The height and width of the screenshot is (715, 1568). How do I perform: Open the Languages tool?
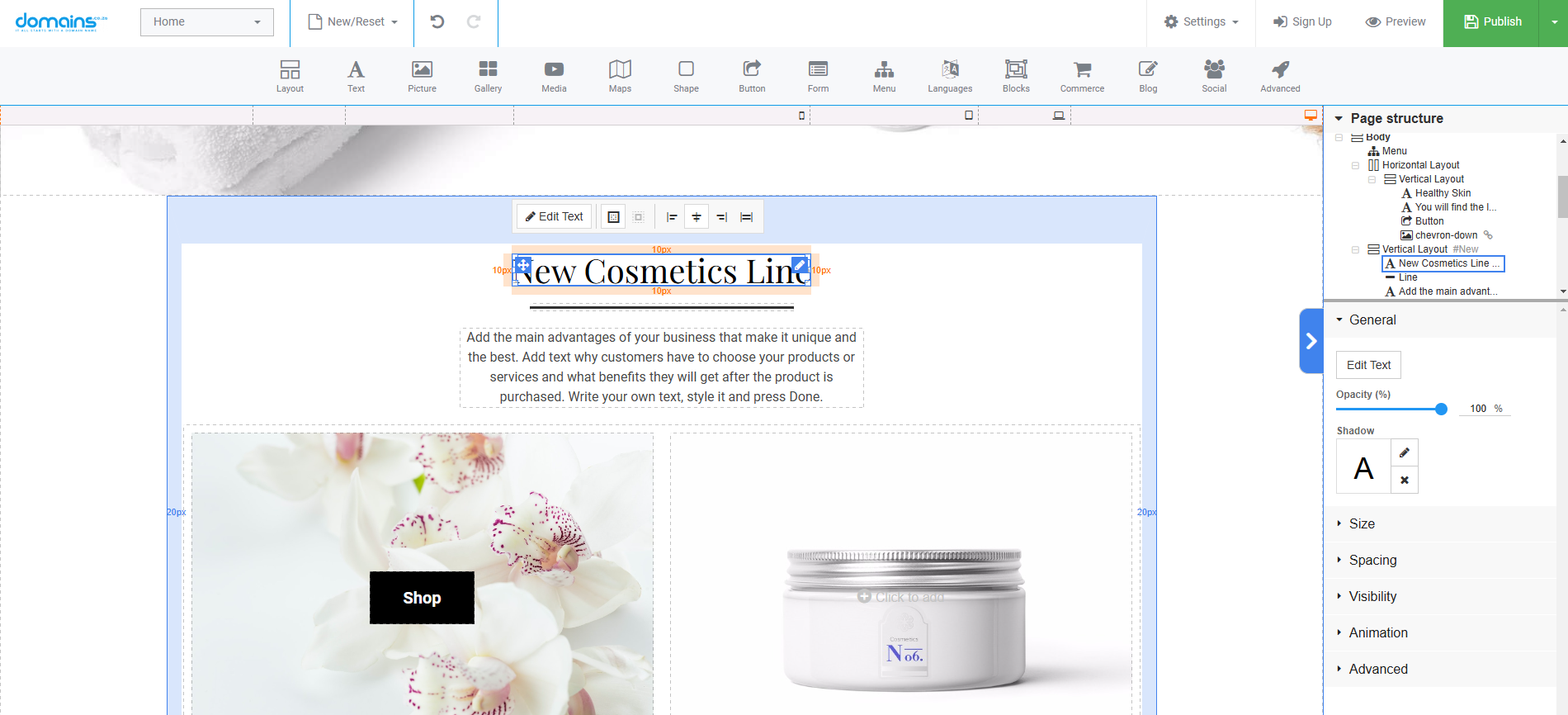[950, 76]
